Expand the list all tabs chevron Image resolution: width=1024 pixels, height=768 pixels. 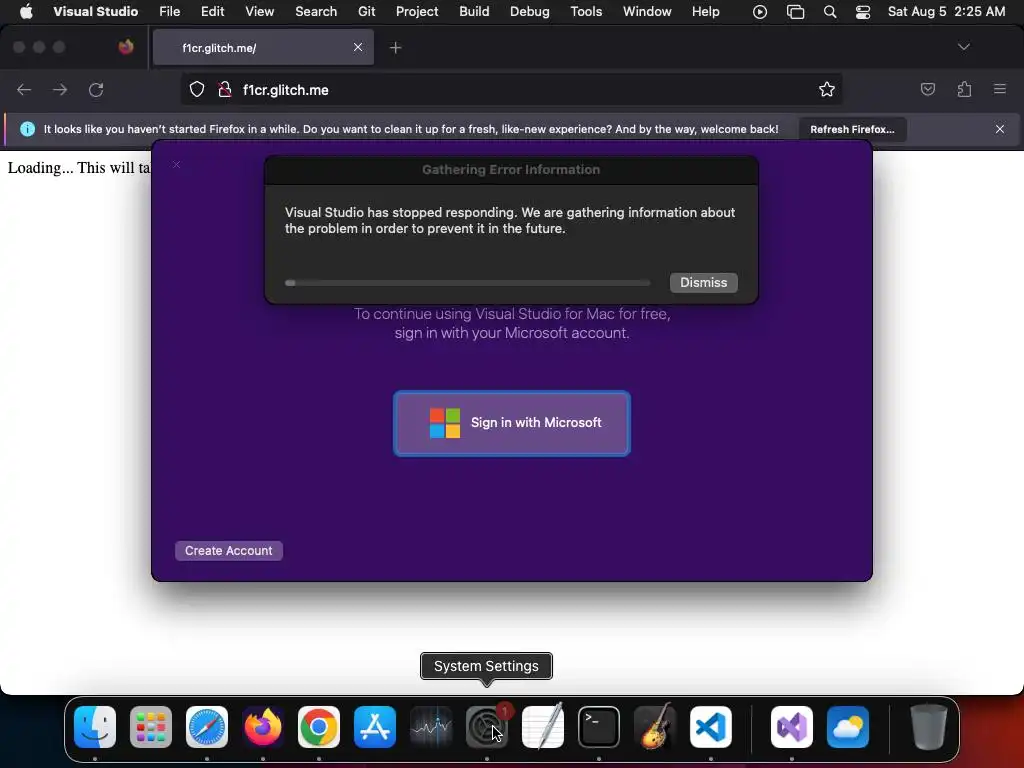964,47
